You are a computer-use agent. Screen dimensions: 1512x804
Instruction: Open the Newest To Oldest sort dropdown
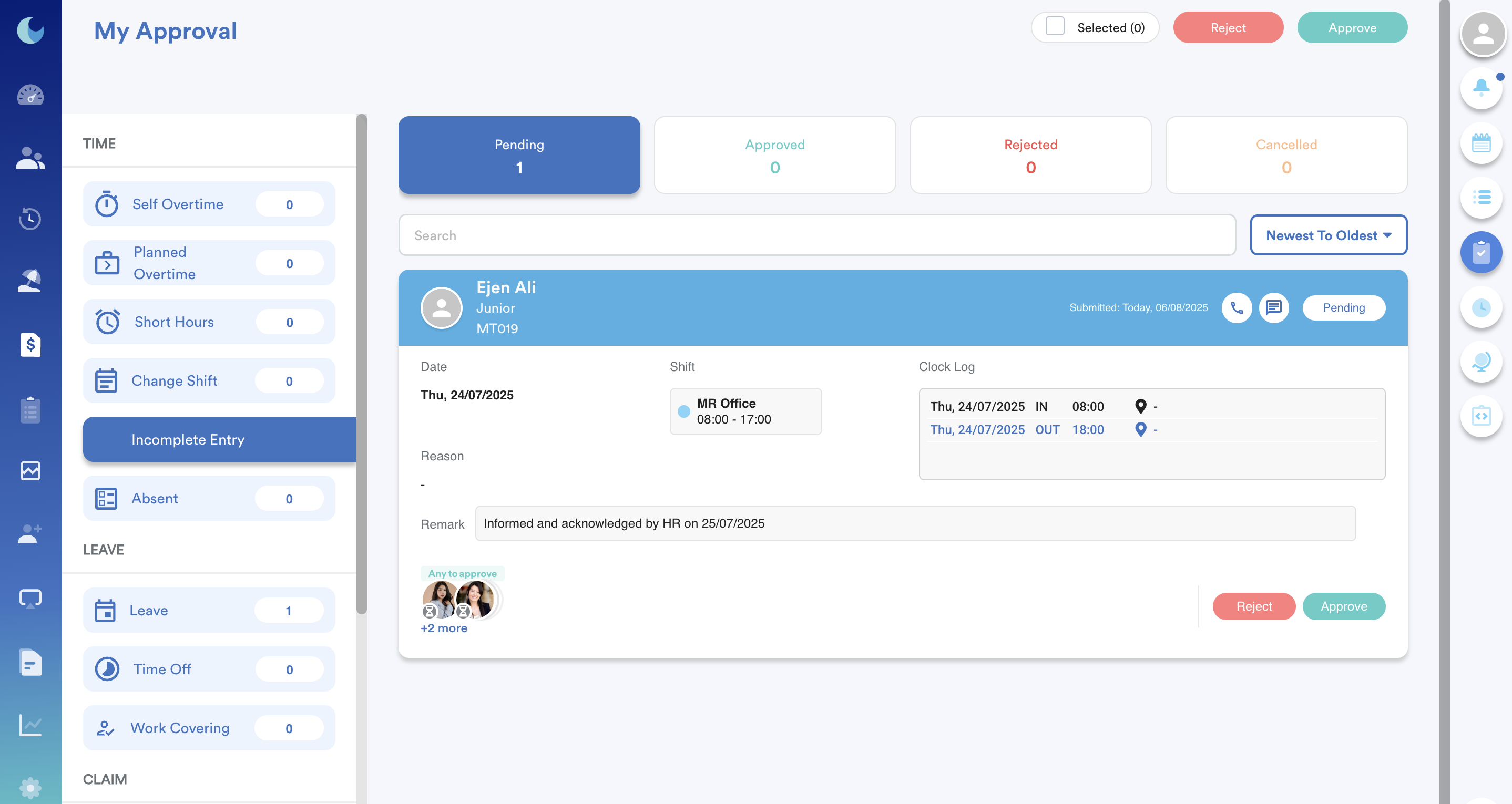coord(1329,235)
